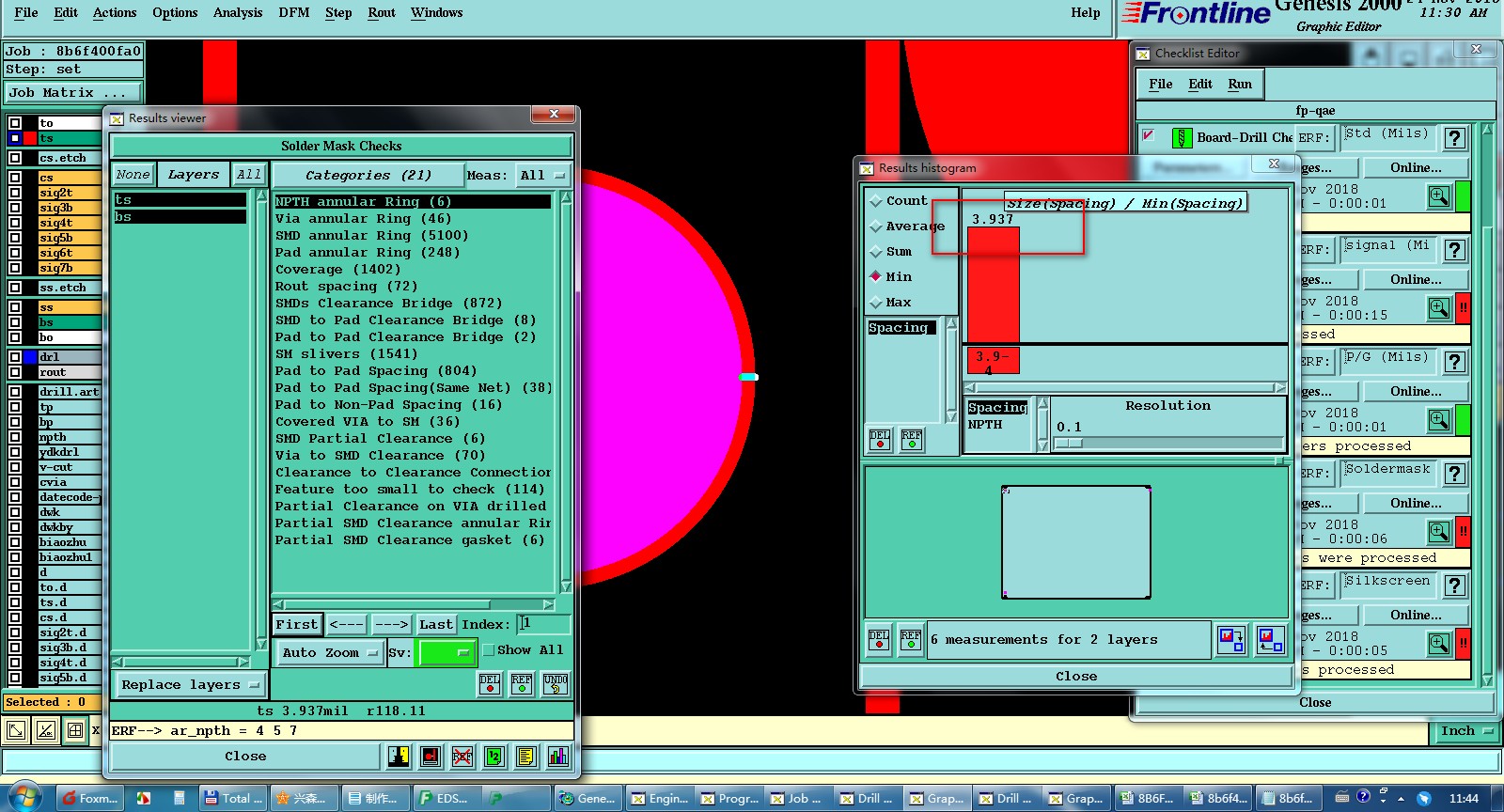Image resolution: width=1504 pixels, height=812 pixels.
Task: Click upper DEL icon under Spacing list in histogram
Action: click(x=880, y=439)
